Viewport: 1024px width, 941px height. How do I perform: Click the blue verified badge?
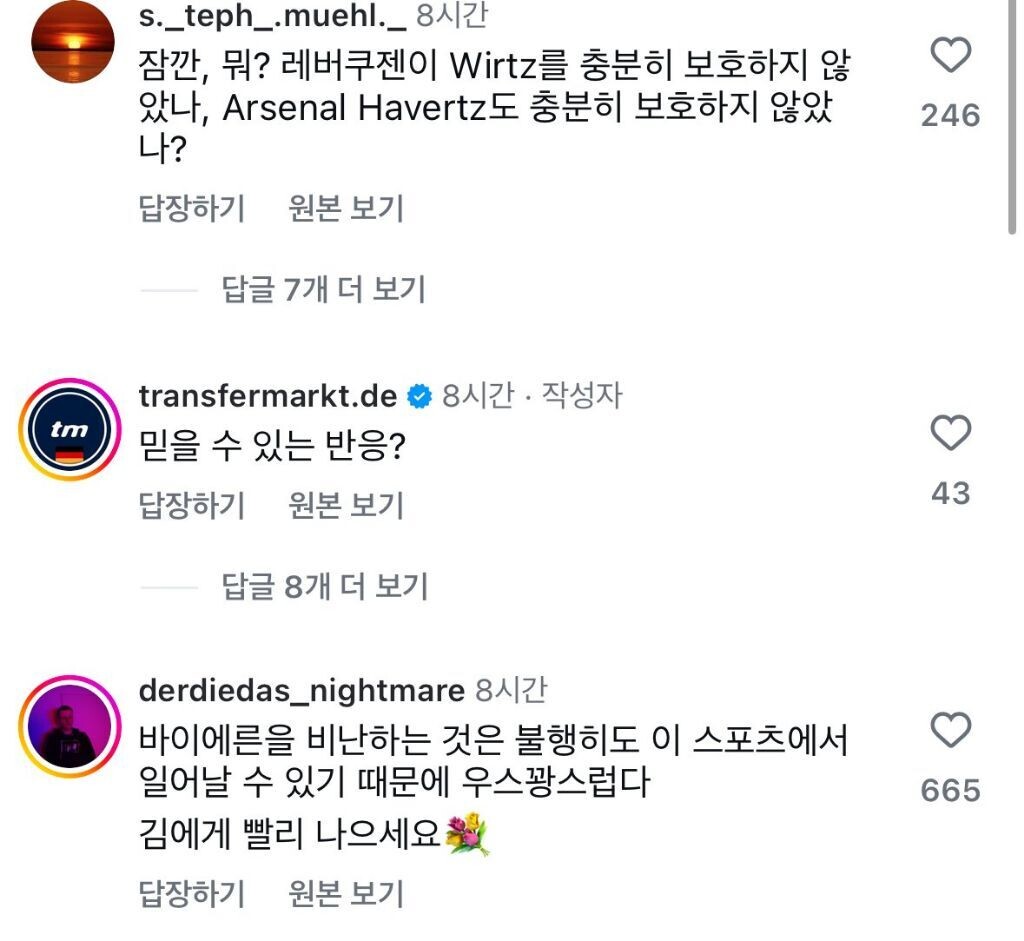[419, 396]
